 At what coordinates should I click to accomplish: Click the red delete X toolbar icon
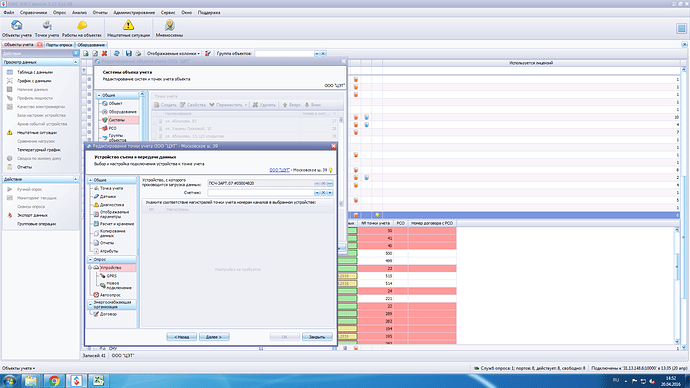(104, 53)
